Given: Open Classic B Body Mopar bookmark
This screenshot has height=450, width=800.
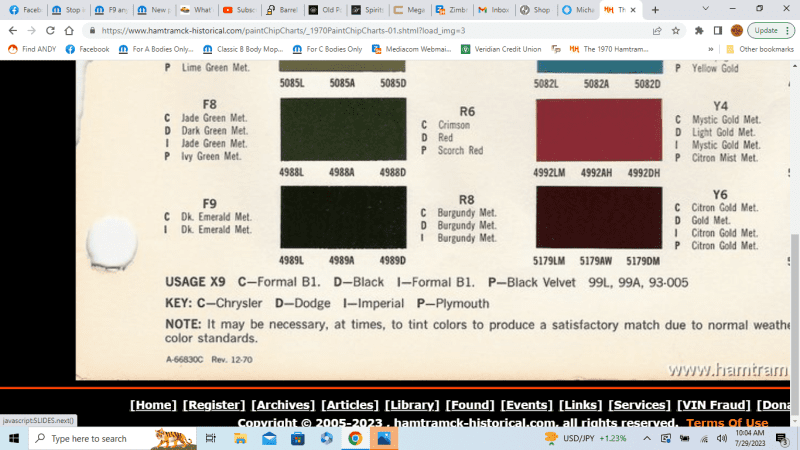Looking at the screenshot, I should coord(243,49).
